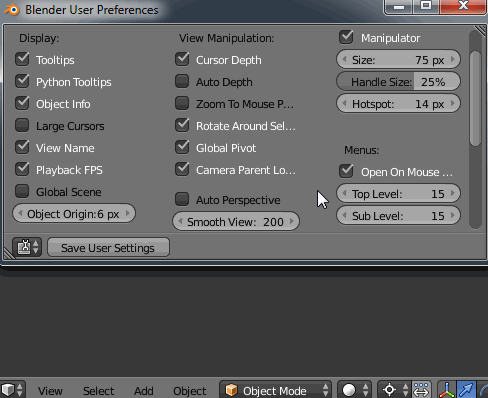Toggle View Name display
Screen dimensions: 488x398
point(22,148)
